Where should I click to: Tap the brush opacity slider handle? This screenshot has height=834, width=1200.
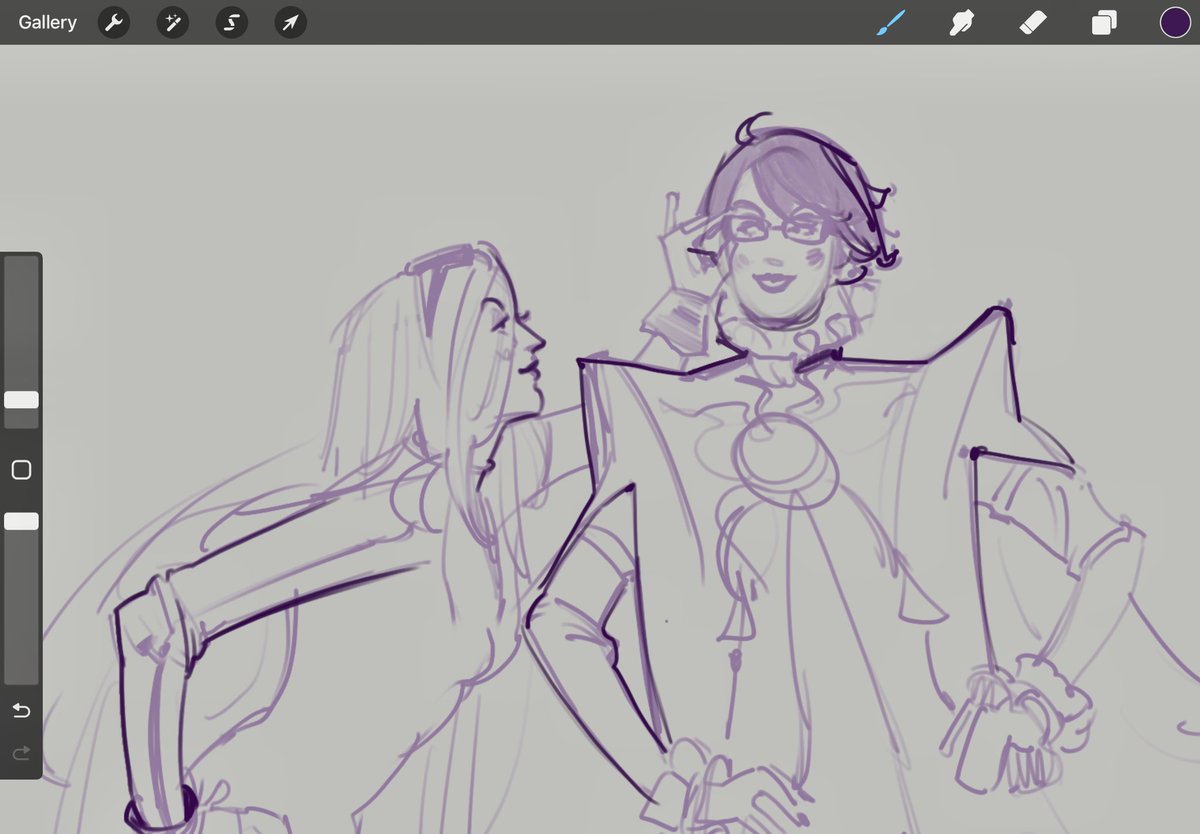(21, 521)
